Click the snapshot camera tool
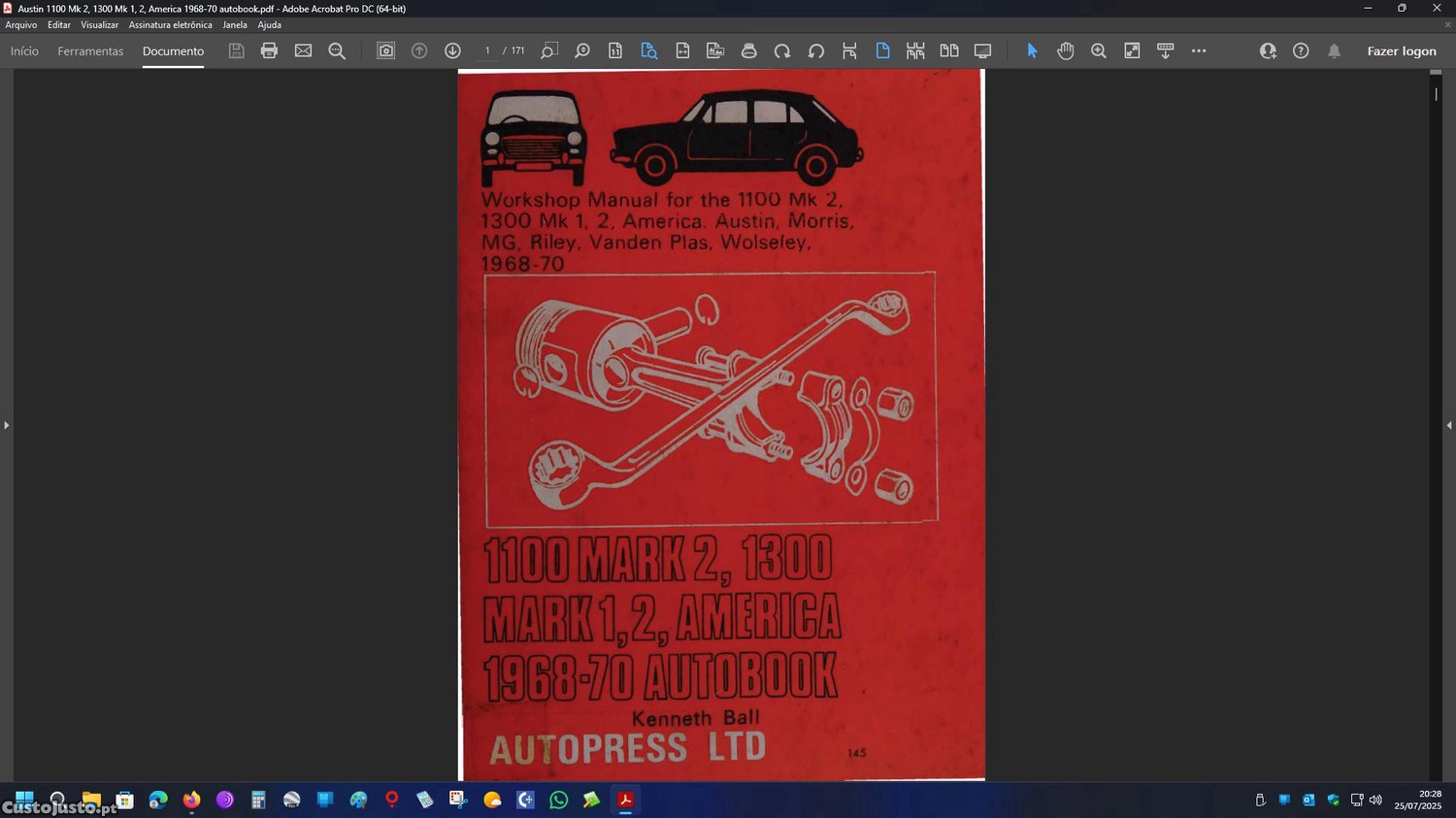This screenshot has height=818, width=1456. click(385, 50)
